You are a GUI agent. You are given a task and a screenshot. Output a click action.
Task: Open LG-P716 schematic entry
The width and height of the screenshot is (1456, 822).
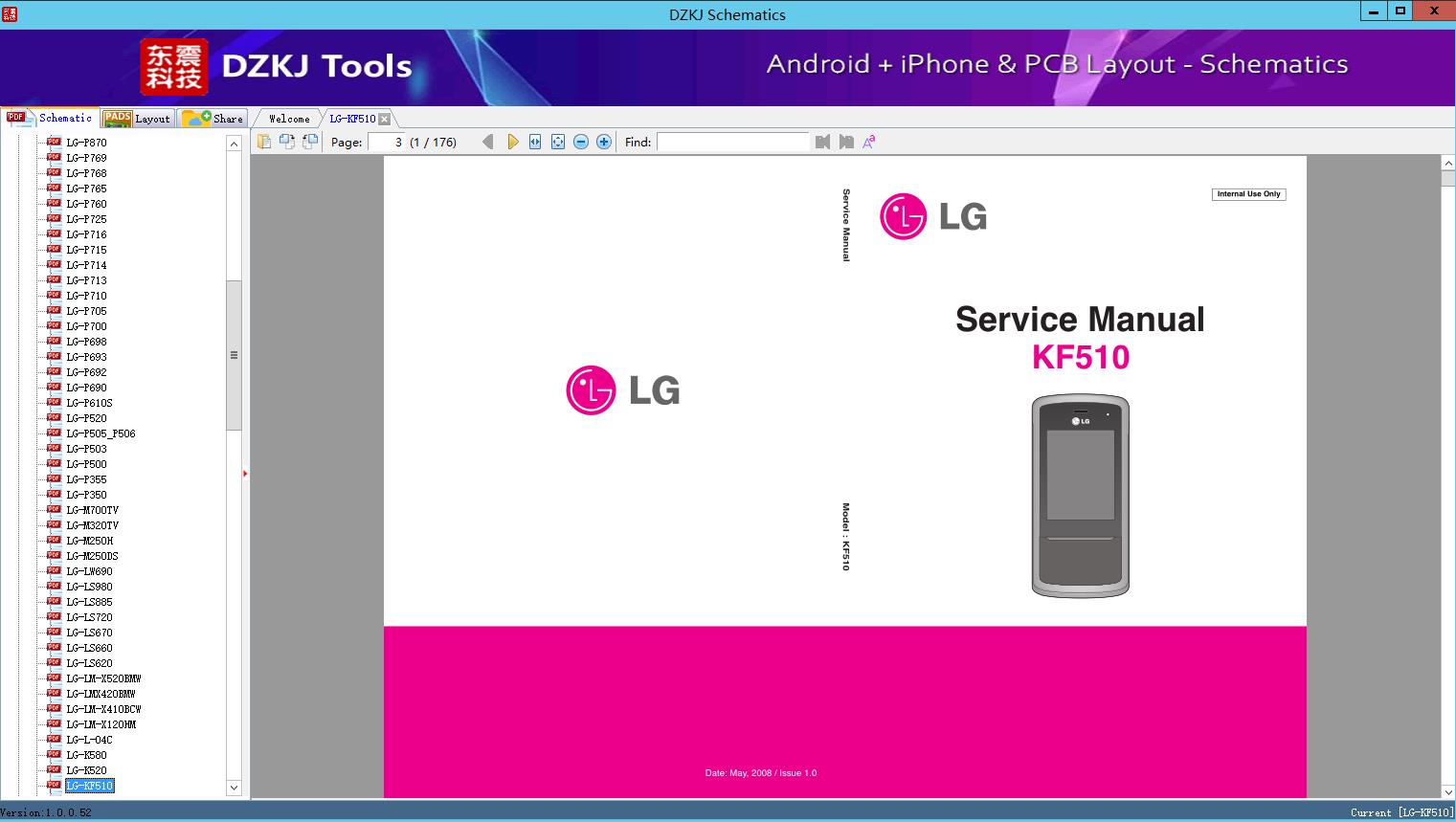(86, 234)
